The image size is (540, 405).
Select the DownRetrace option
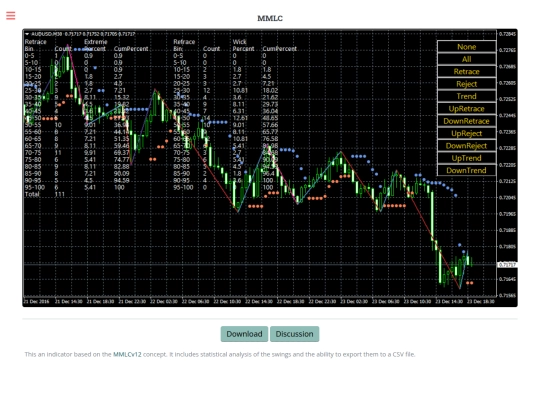(467, 121)
